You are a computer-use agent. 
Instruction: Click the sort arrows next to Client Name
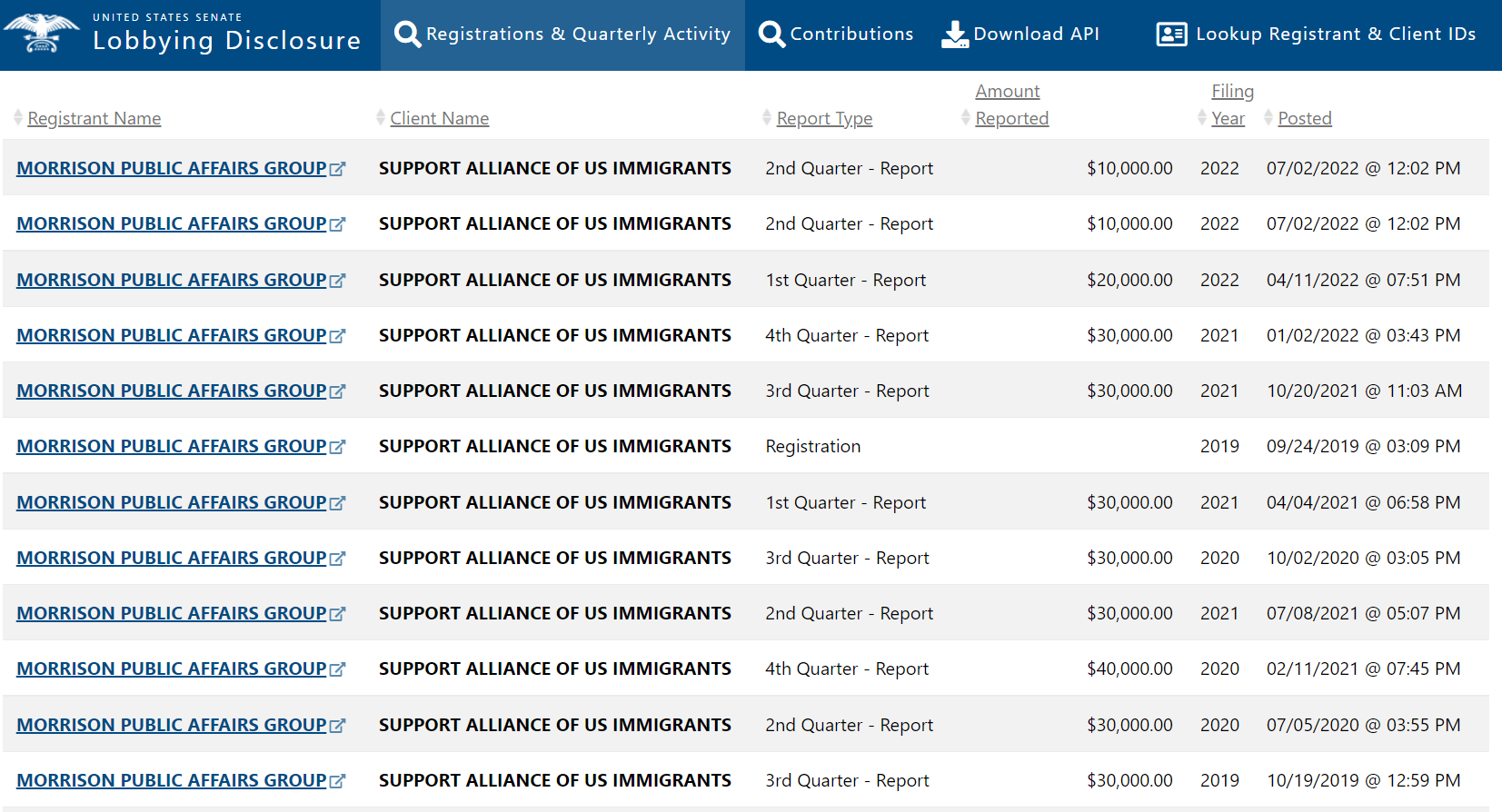coord(379,117)
